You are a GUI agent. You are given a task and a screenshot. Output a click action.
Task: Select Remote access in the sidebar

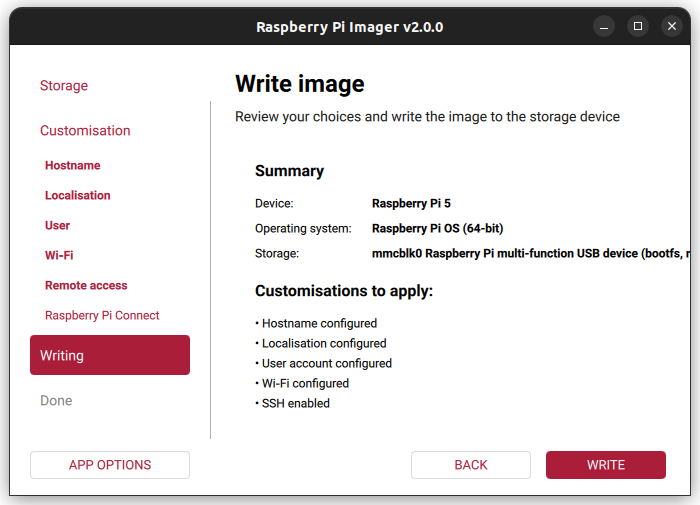(86, 286)
